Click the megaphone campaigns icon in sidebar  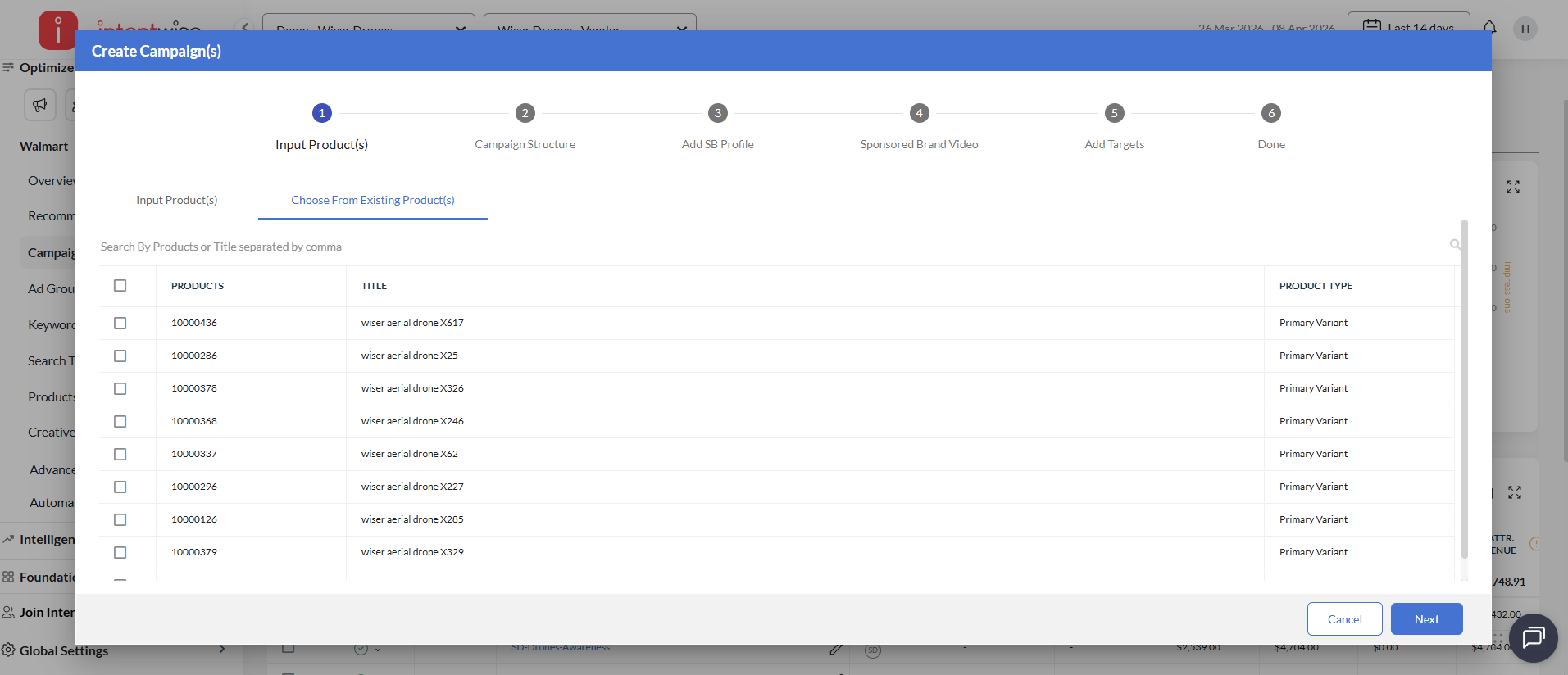(39, 105)
